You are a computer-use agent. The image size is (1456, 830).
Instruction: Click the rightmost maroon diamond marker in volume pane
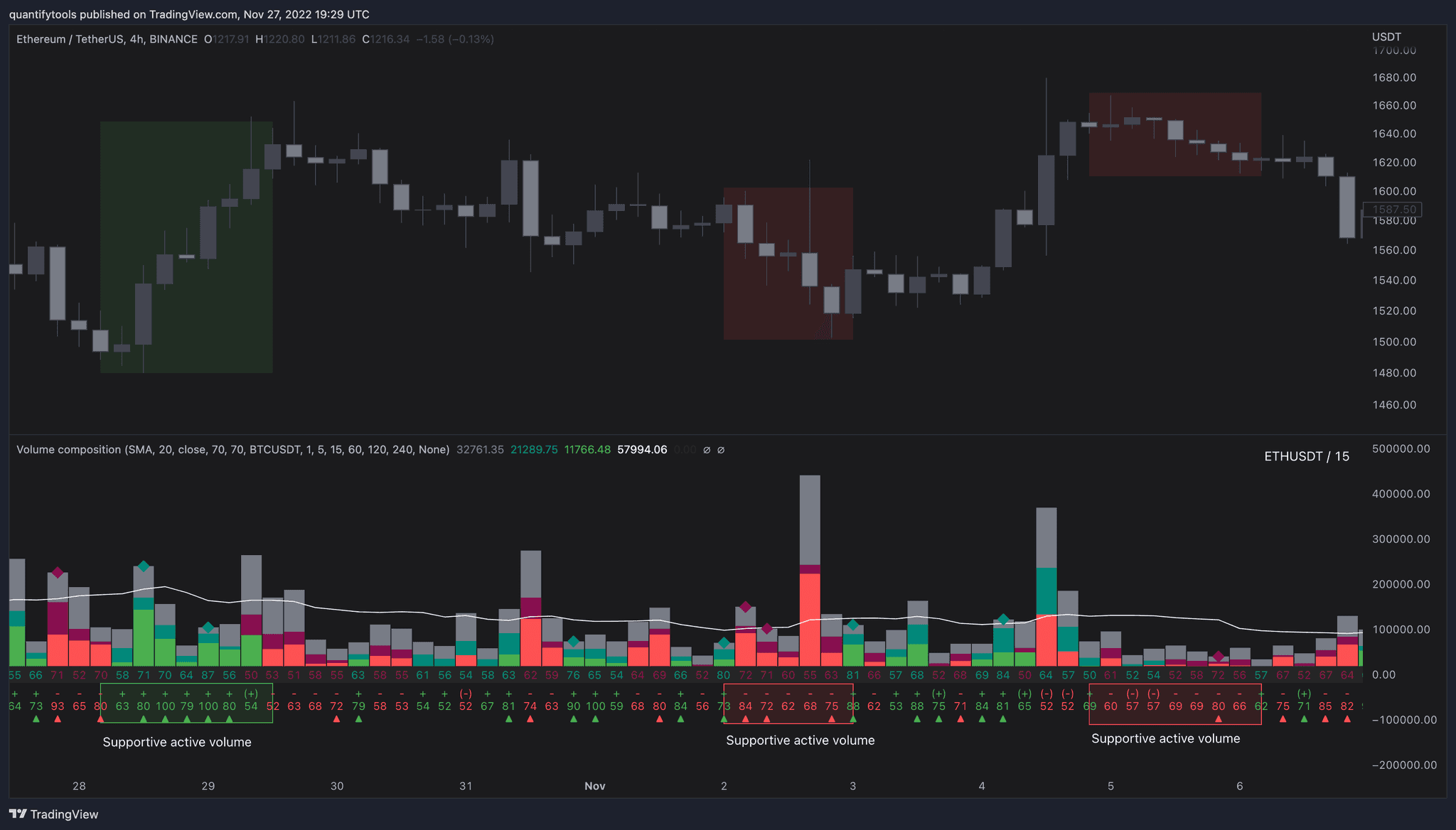tap(1219, 656)
